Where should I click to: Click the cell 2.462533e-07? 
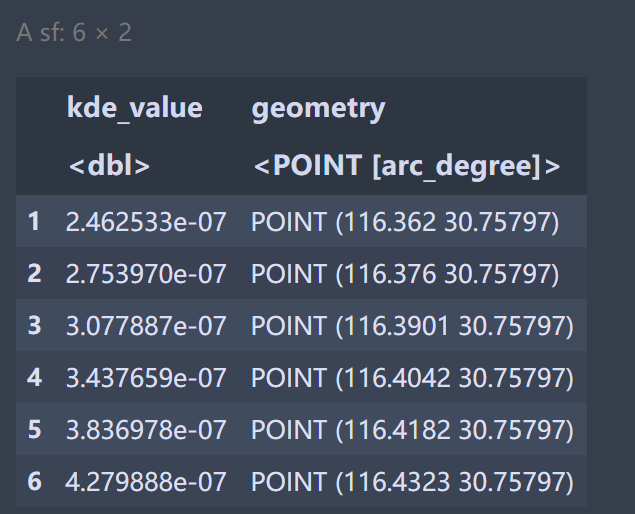[x=146, y=221]
